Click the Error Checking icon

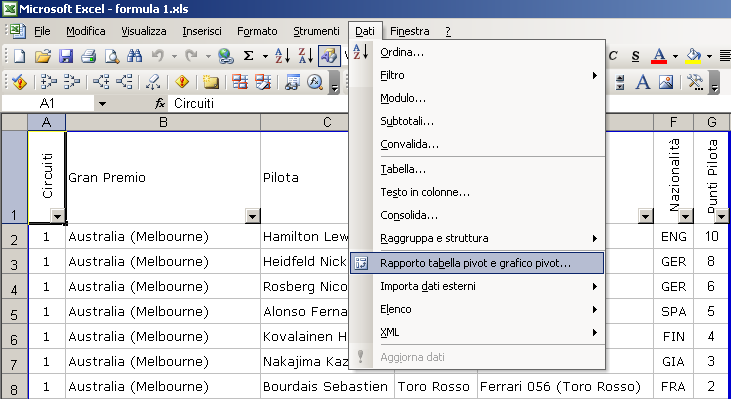[19, 83]
